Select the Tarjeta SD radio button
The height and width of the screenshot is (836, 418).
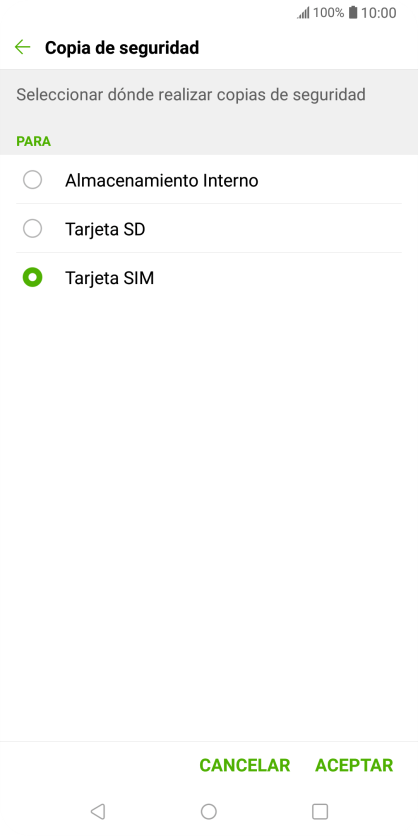click(x=33, y=229)
